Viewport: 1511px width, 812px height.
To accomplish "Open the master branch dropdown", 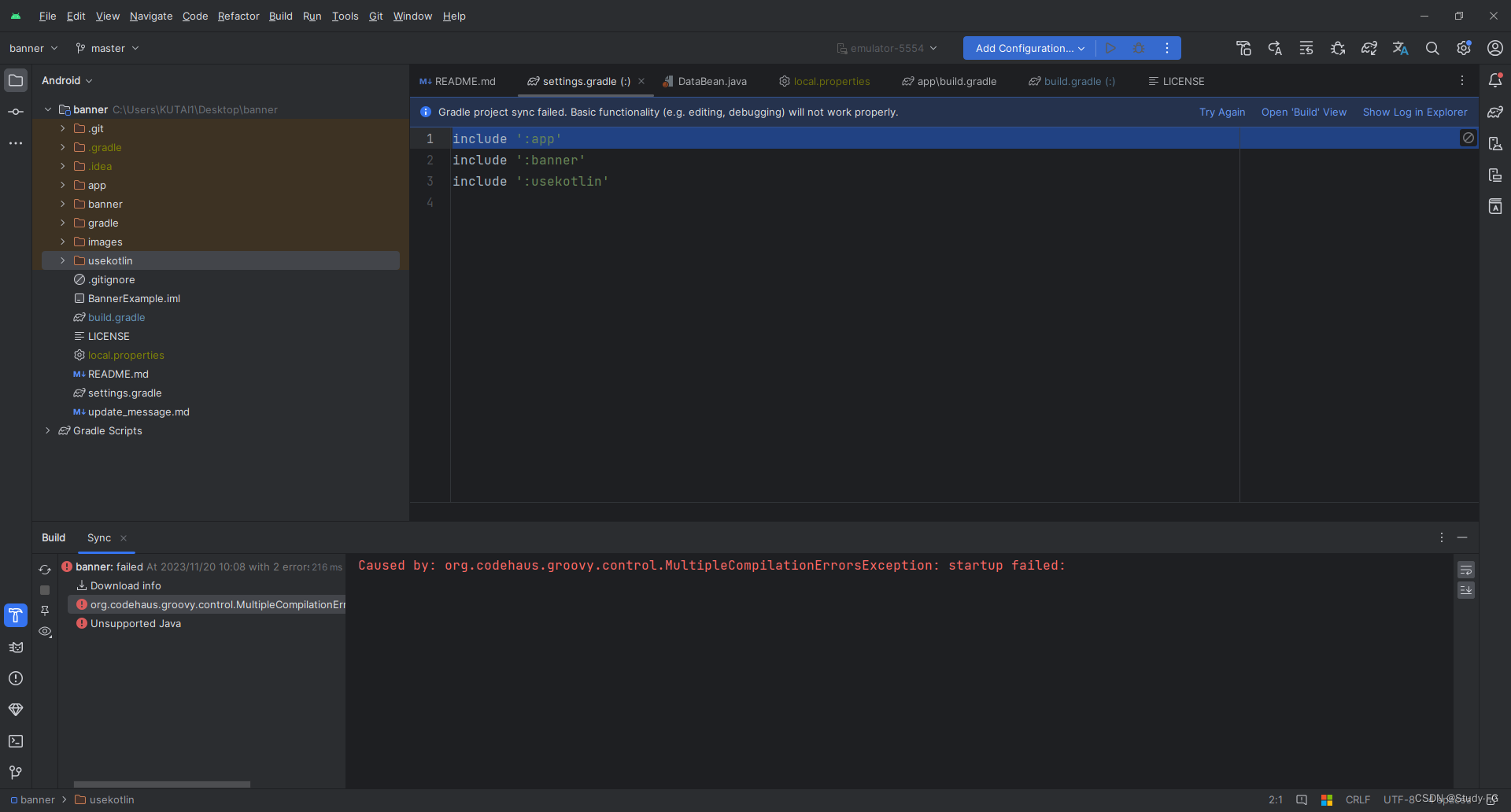I will pos(107,48).
